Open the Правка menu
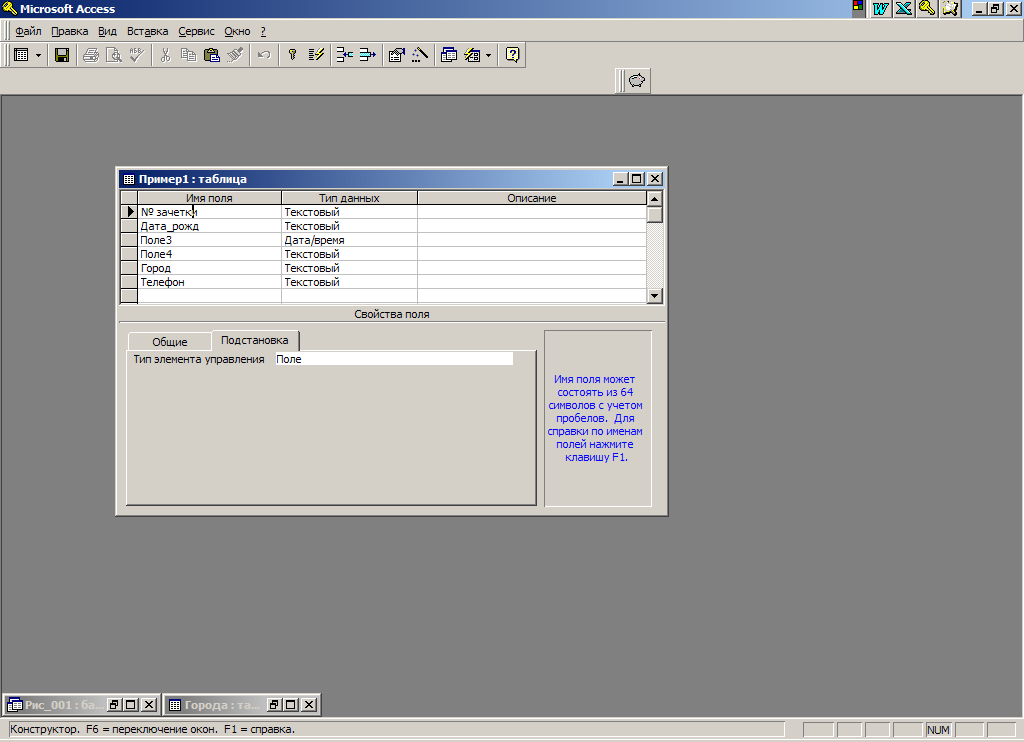The image size is (1024, 742). (69, 31)
